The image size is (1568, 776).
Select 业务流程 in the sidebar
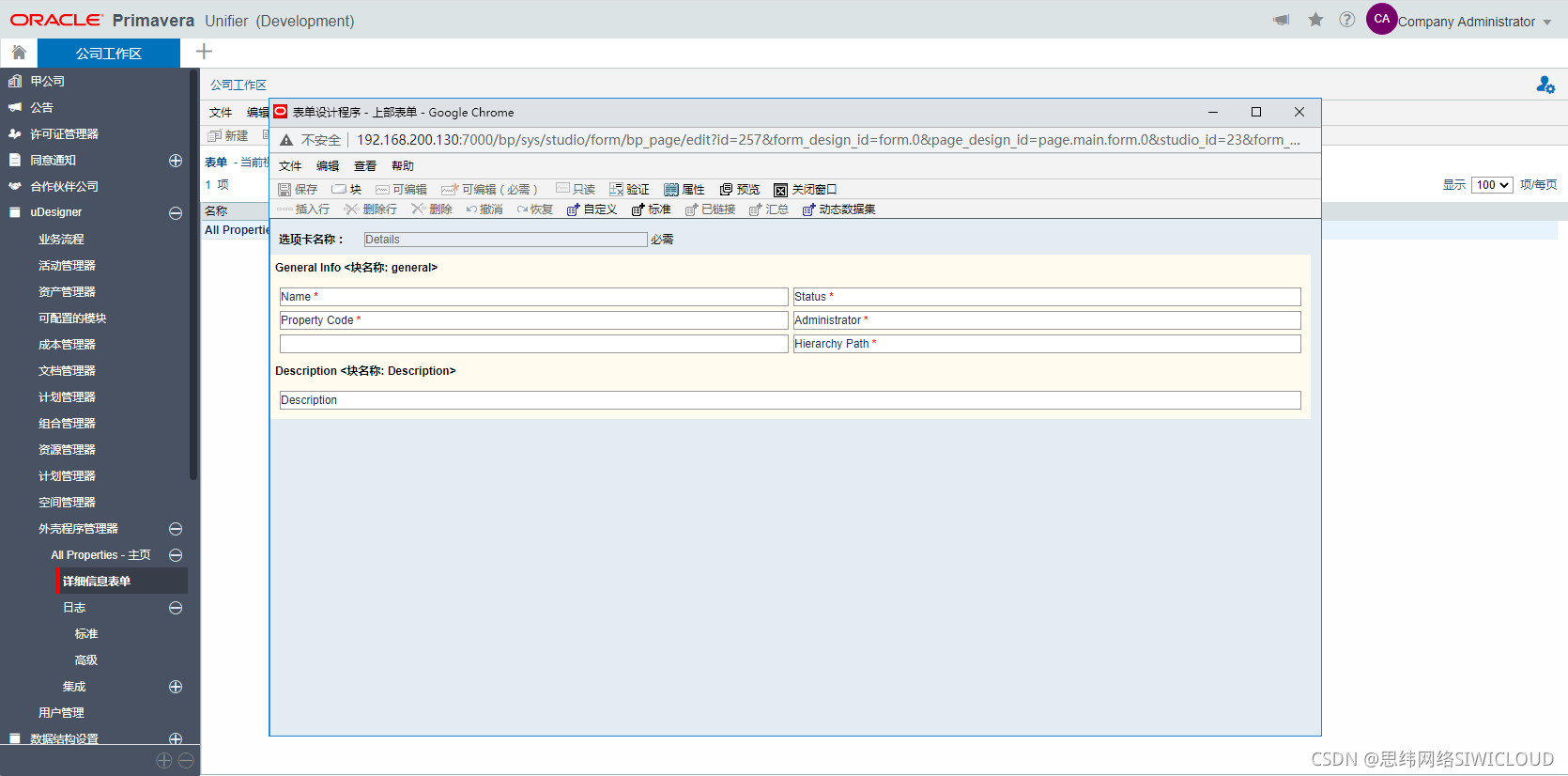tap(61, 240)
